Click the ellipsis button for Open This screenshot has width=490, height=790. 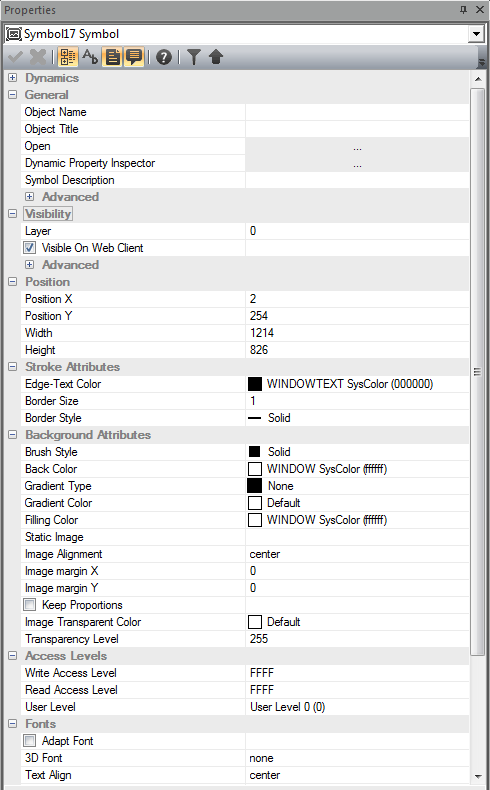[x=357, y=147]
